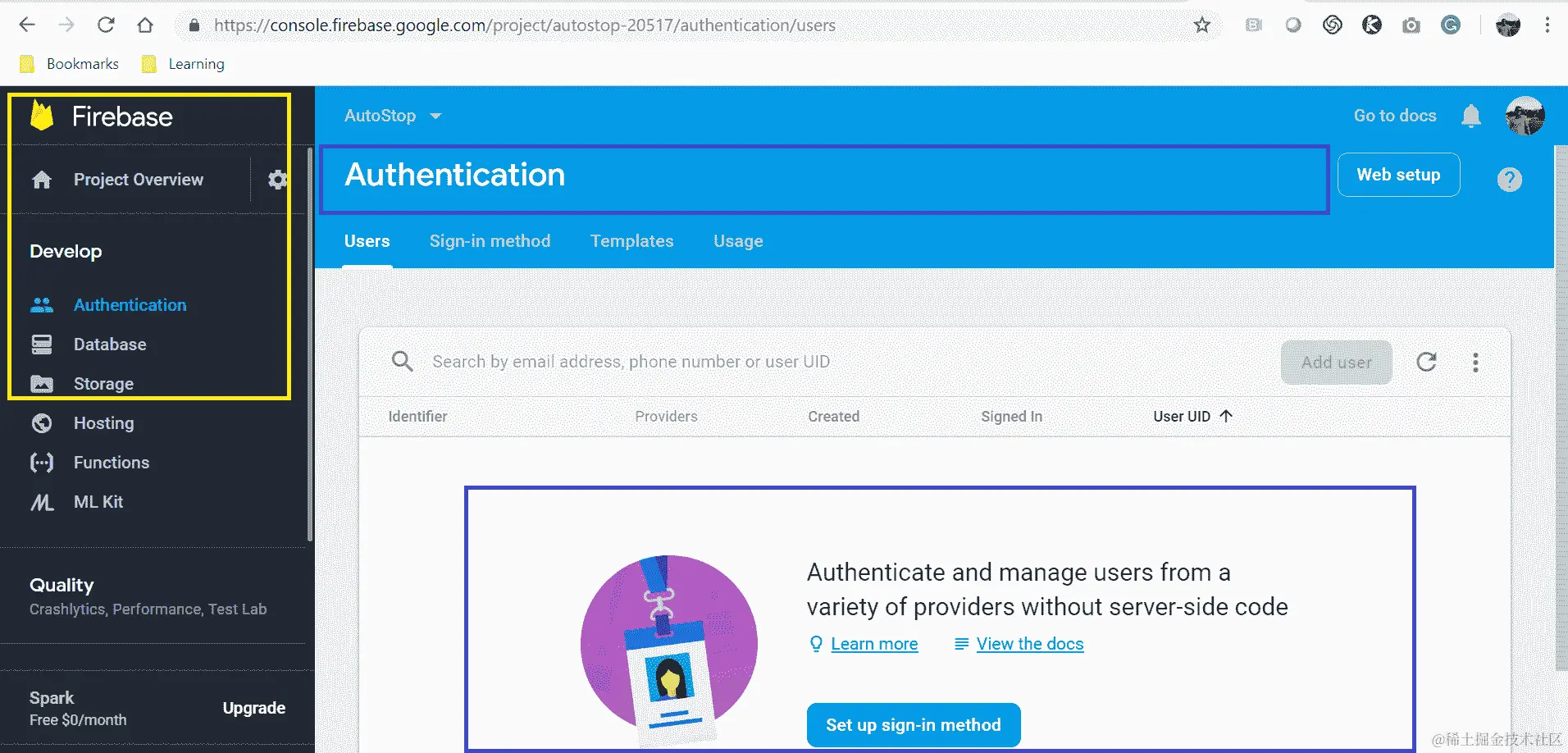This screenshot has width=1568, height=753.
Task: Open notifications bell icon
Action: [x=1471, y=116]
